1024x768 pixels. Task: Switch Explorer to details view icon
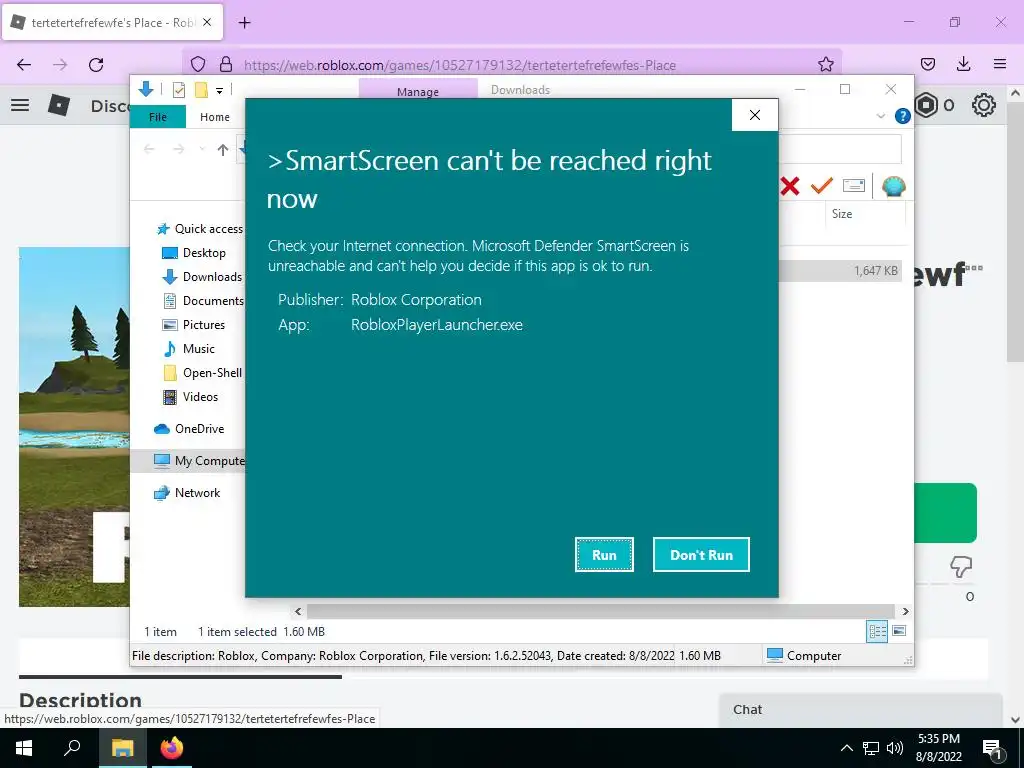click(877, 631)
